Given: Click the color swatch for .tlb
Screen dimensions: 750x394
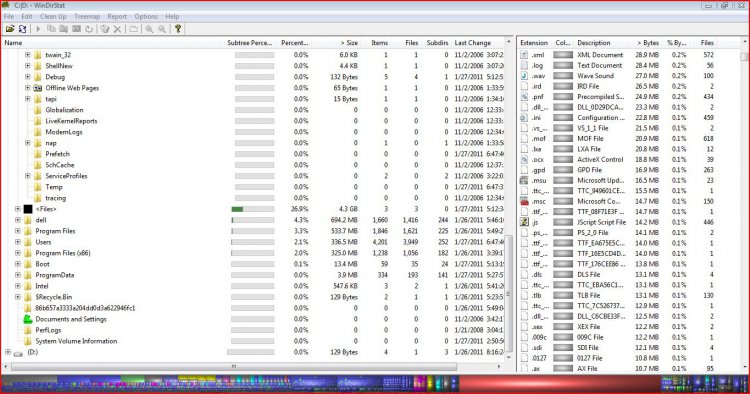Looking at the screenshot, I should click(563, 296).
